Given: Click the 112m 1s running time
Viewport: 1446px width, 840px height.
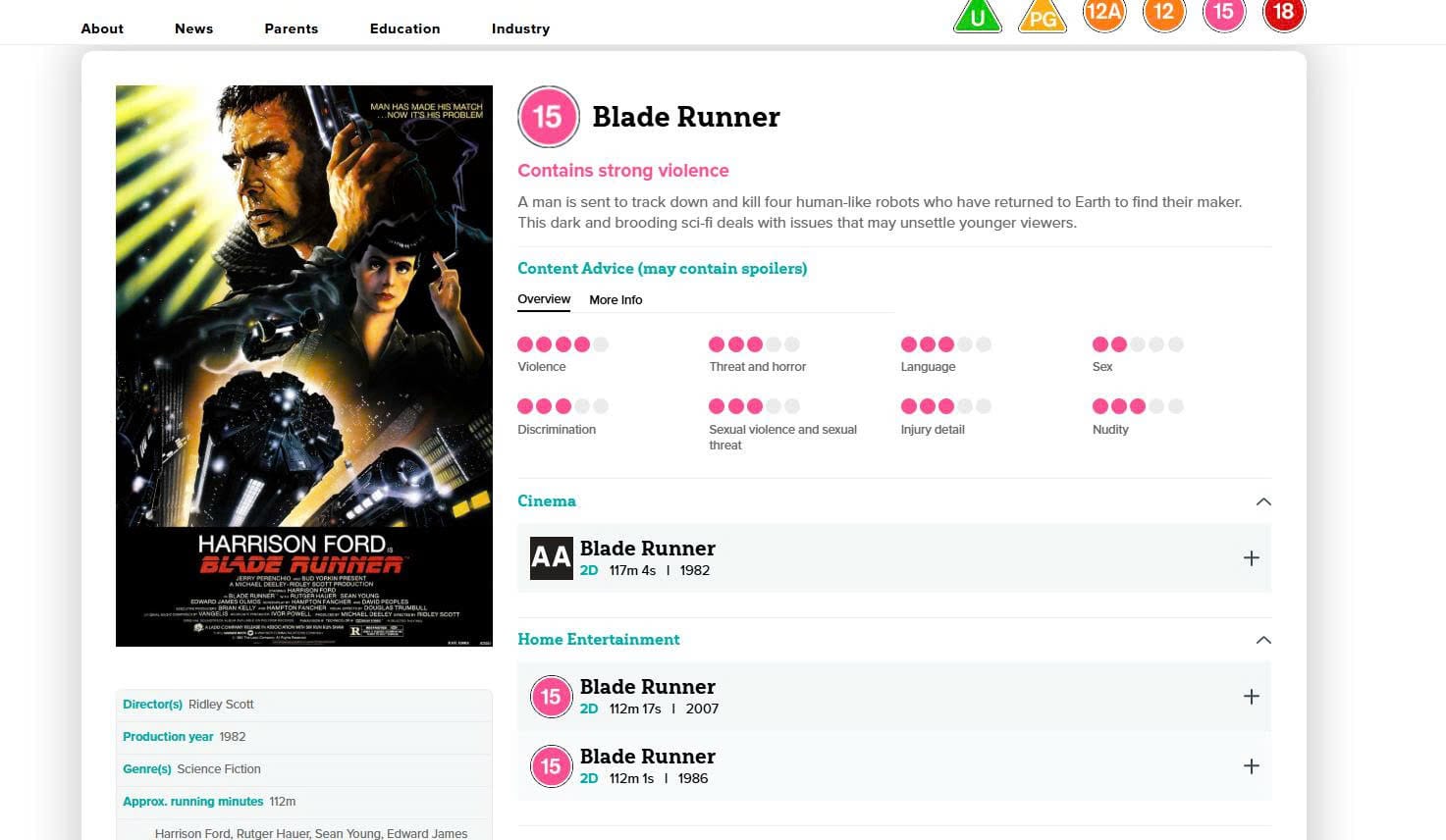Looking at the screenshot, I should 631,778.
